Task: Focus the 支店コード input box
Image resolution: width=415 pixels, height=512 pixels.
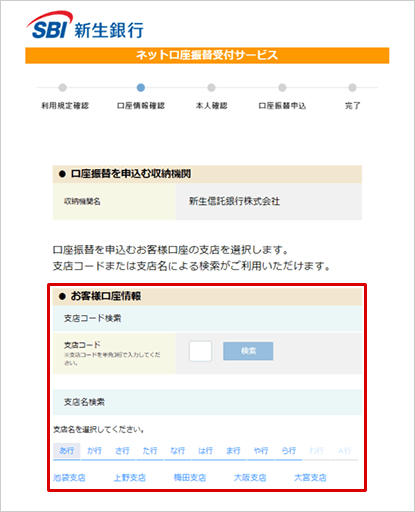Action: pyautogui.click(x=200, y=351)
